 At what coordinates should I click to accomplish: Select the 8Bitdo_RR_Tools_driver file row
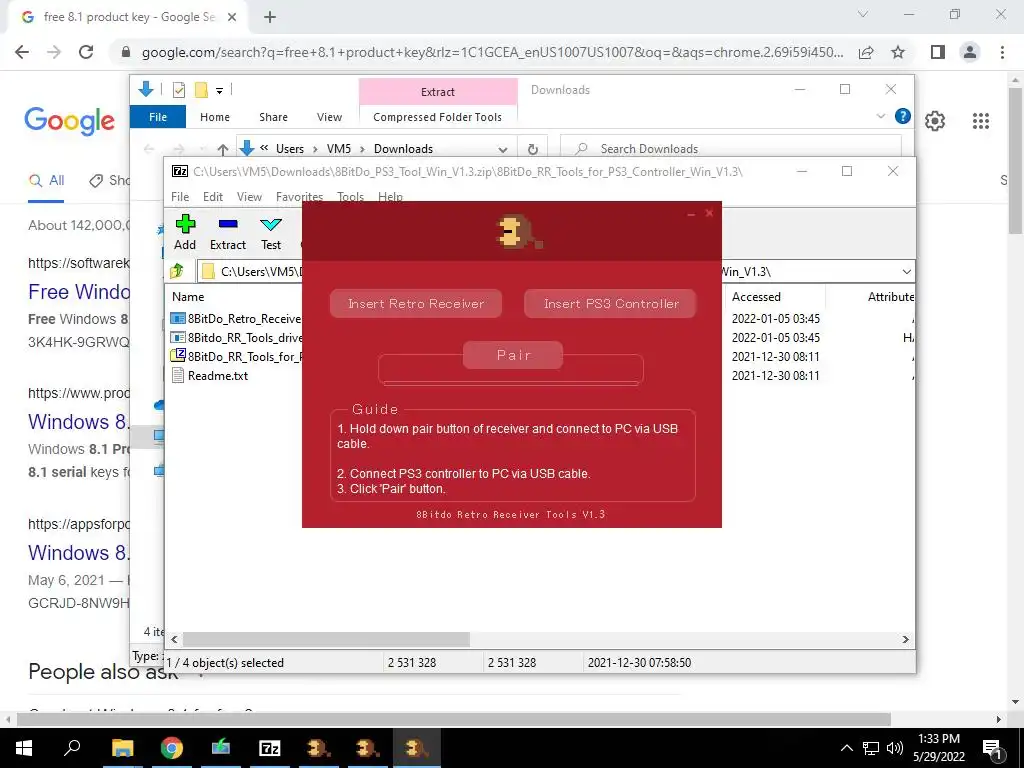coord(236,338)
